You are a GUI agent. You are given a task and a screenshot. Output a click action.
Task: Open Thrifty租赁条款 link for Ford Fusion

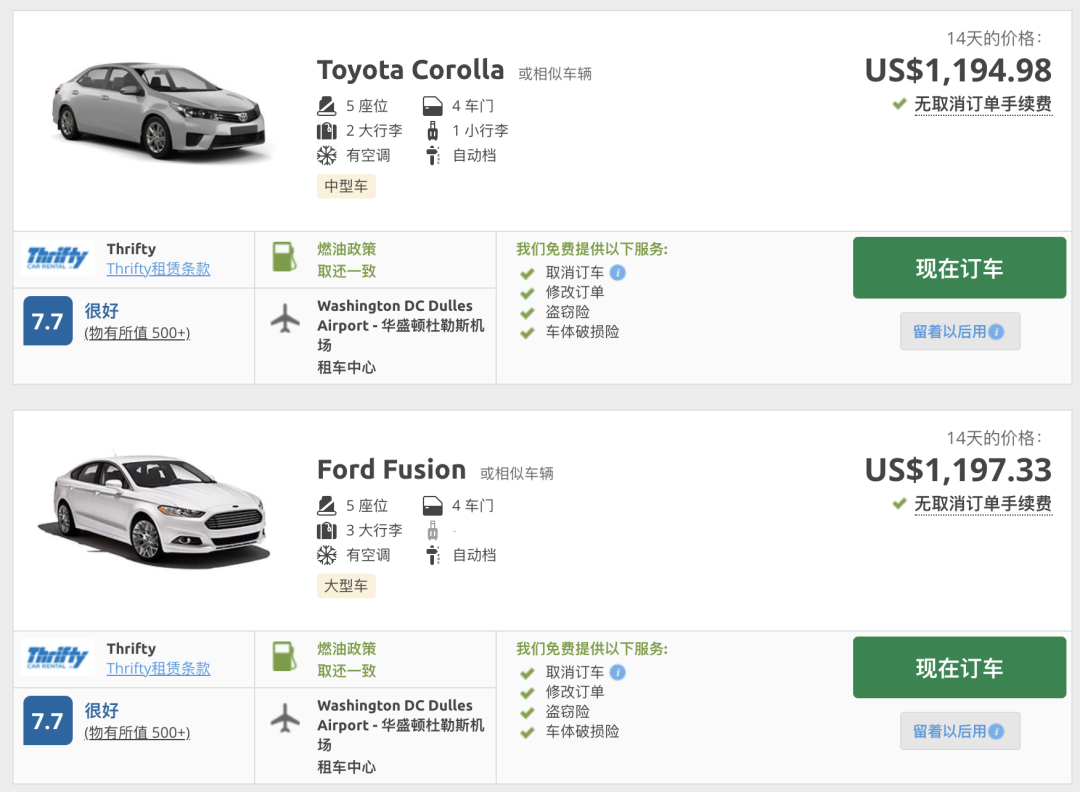[x=158, y=669]
